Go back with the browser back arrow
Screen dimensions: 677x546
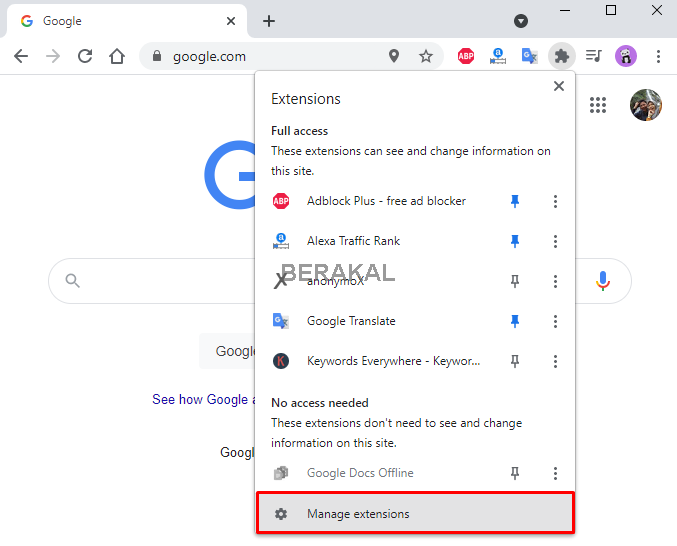coord(21,56)
